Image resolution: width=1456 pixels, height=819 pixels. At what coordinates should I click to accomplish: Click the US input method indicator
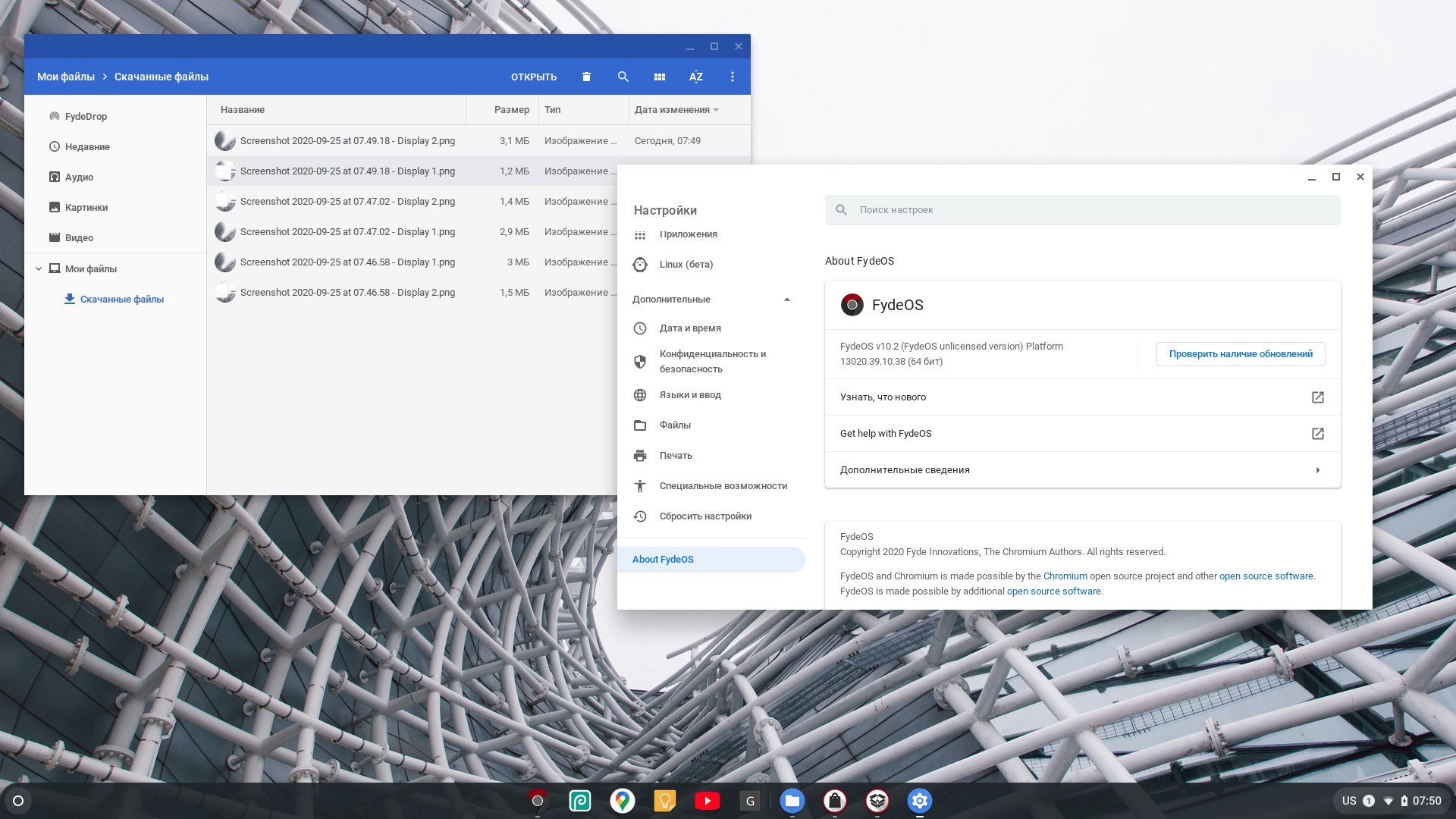(x=1349, y=801)
